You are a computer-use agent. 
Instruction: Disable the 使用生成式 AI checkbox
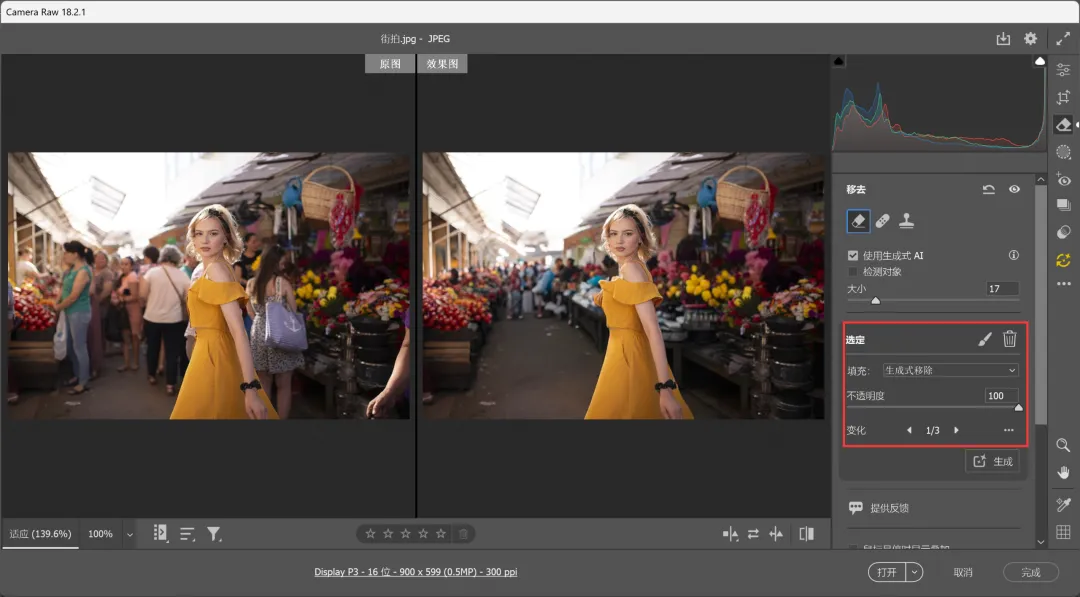853,256
